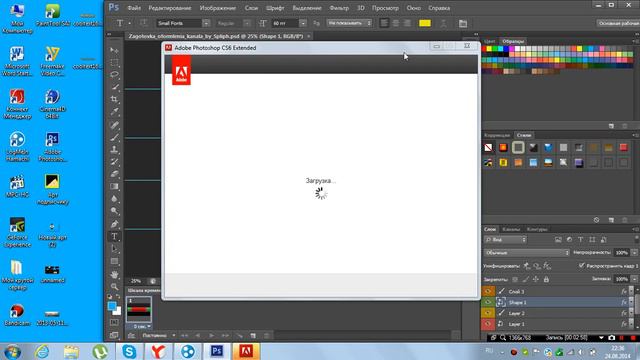Select the Eyedropper tool

tap(115, 111)
